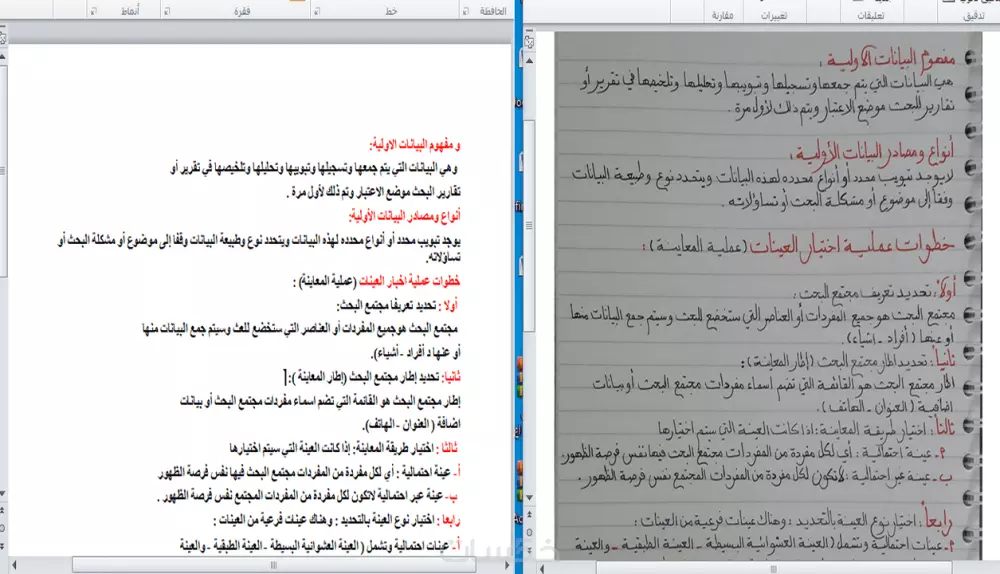Image resolution: width=1000 pixels, height=574 pixels.
Task: Click left window horizontal scrollbar's left arrow
Action: tap(15, 565)
